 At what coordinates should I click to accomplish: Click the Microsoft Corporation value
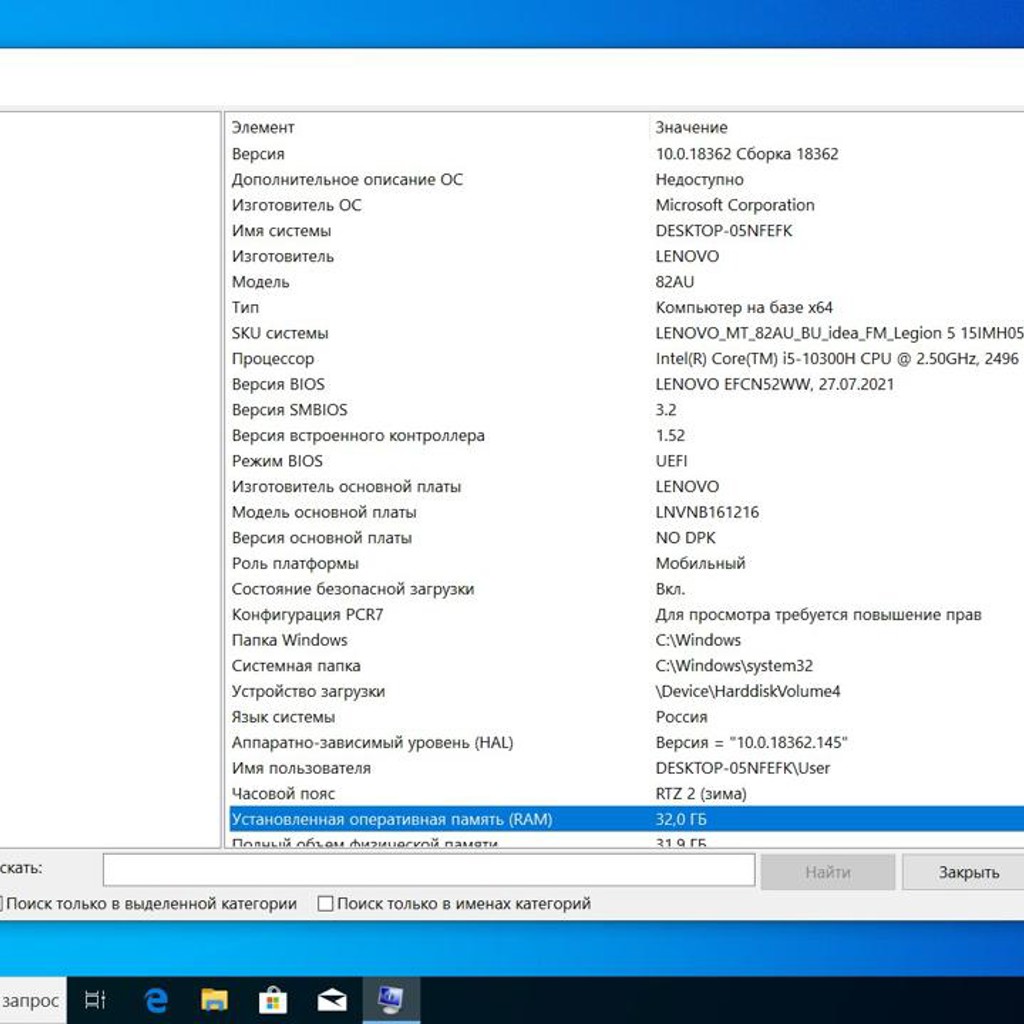(735, 205)
